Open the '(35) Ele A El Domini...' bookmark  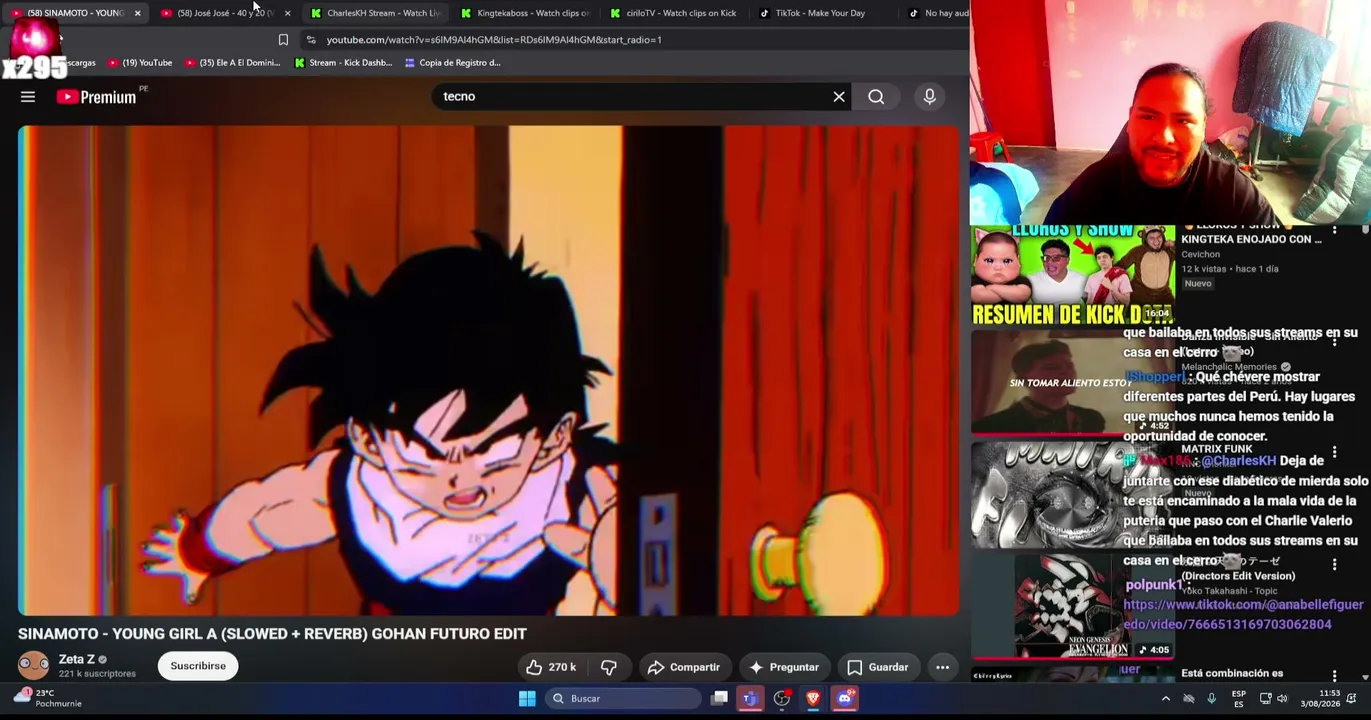coord(232,63)
